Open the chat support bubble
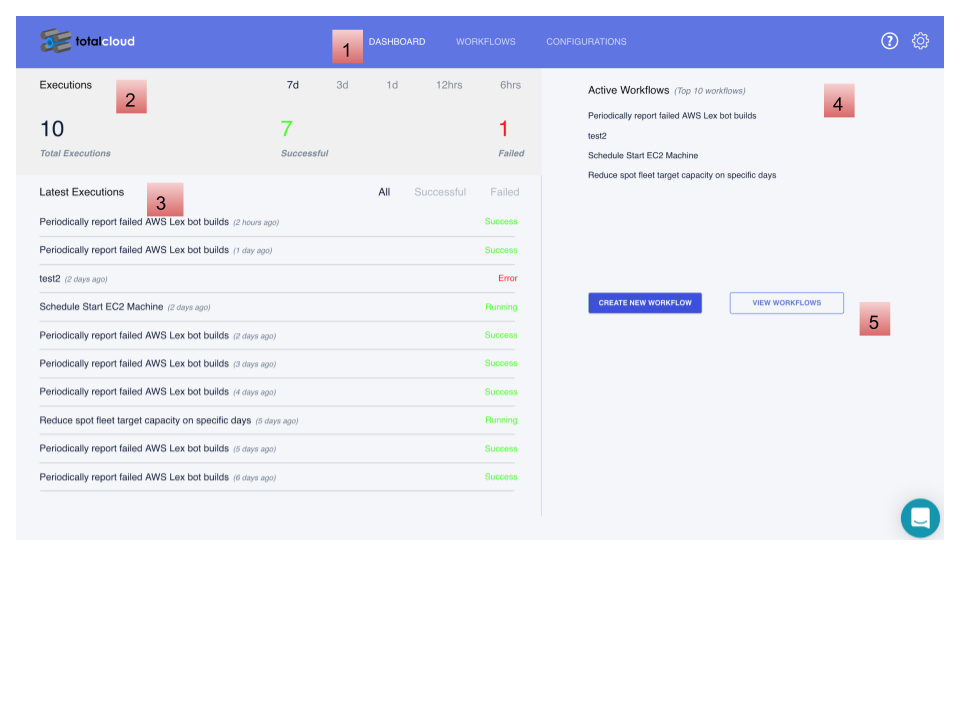This screenshot has height=720, width=960. pyautogui.click(x=920, y=518)
